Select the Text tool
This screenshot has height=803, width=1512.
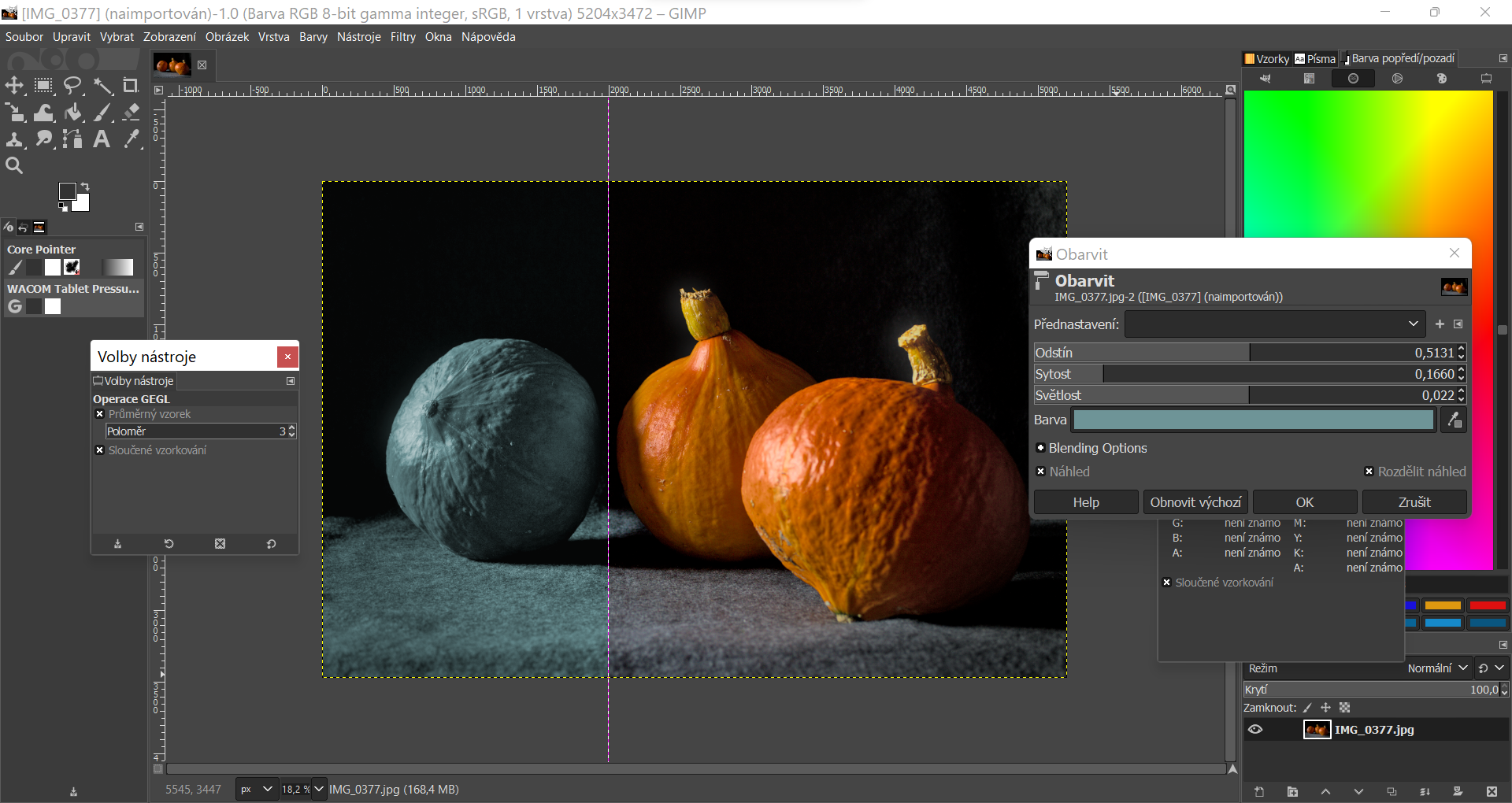click(102, 139)
